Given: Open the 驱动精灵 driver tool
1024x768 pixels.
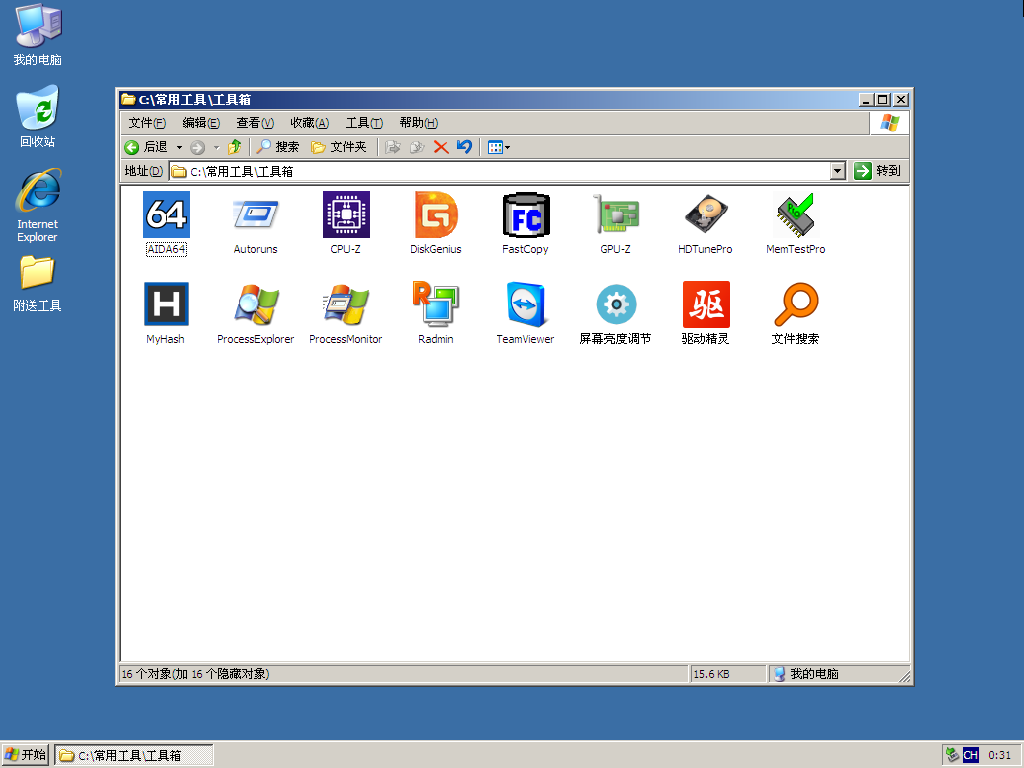Looking at the screenshot, I should coord(705,305).
